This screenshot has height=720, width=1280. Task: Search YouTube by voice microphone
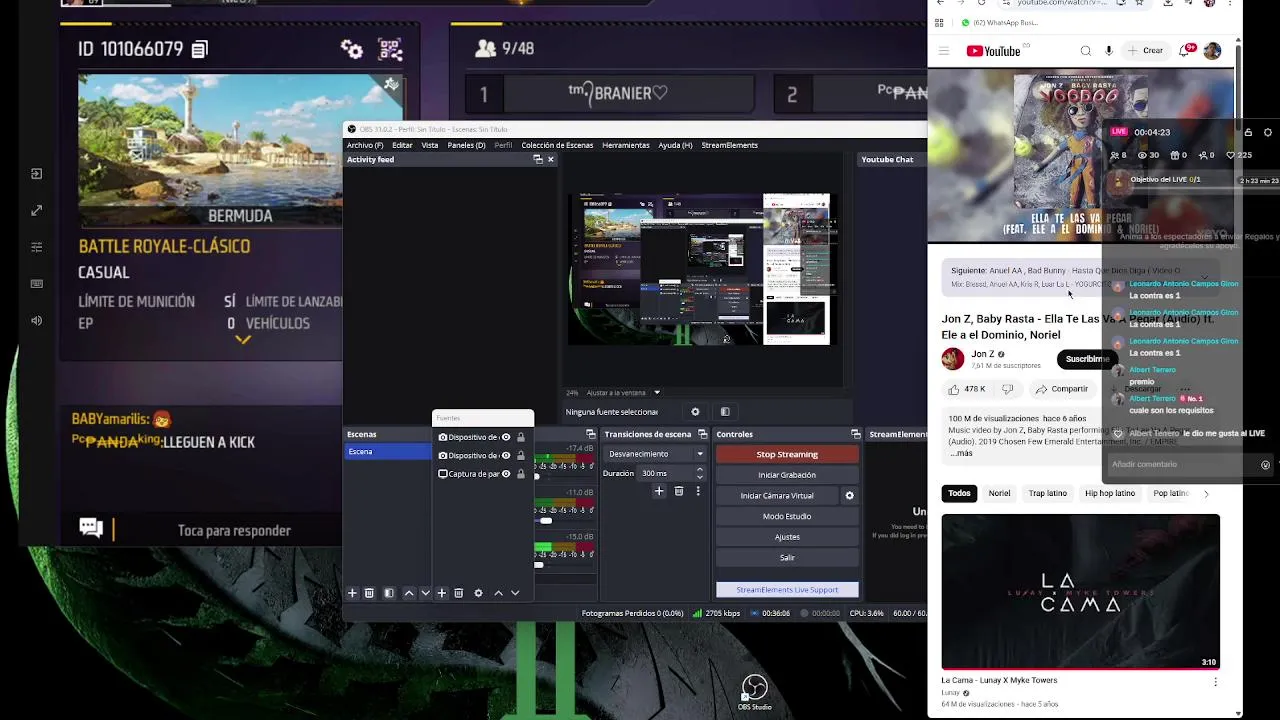1109,51
